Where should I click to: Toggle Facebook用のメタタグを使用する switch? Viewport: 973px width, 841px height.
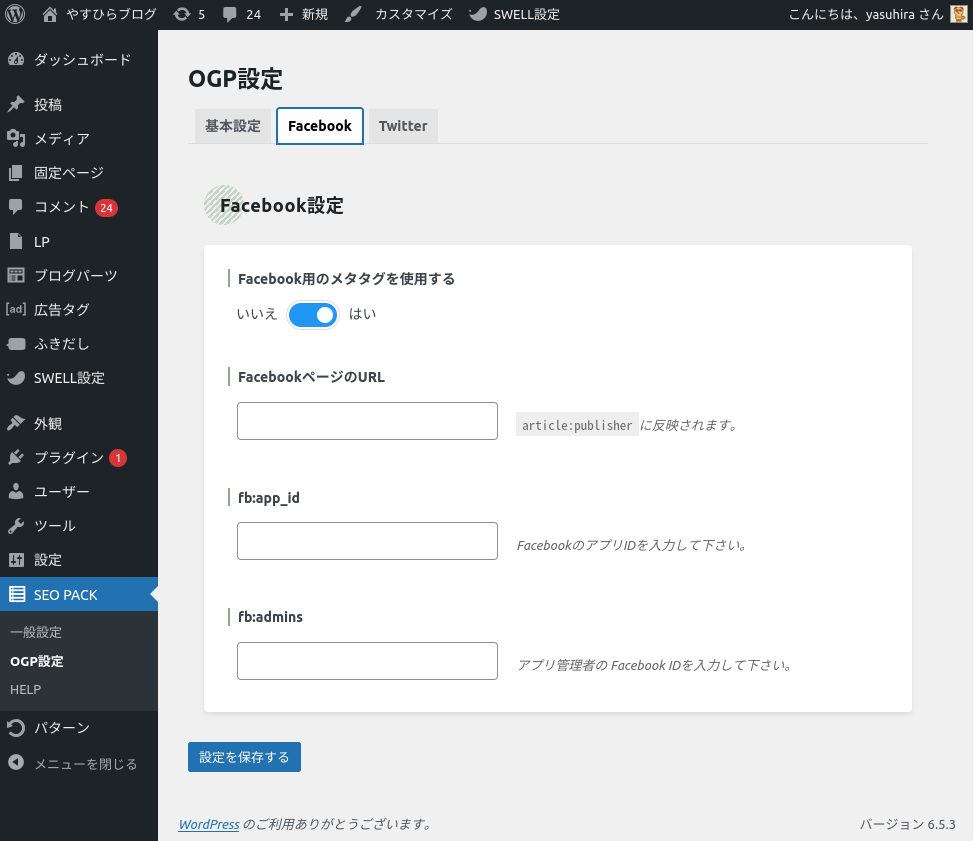[313, 314]
